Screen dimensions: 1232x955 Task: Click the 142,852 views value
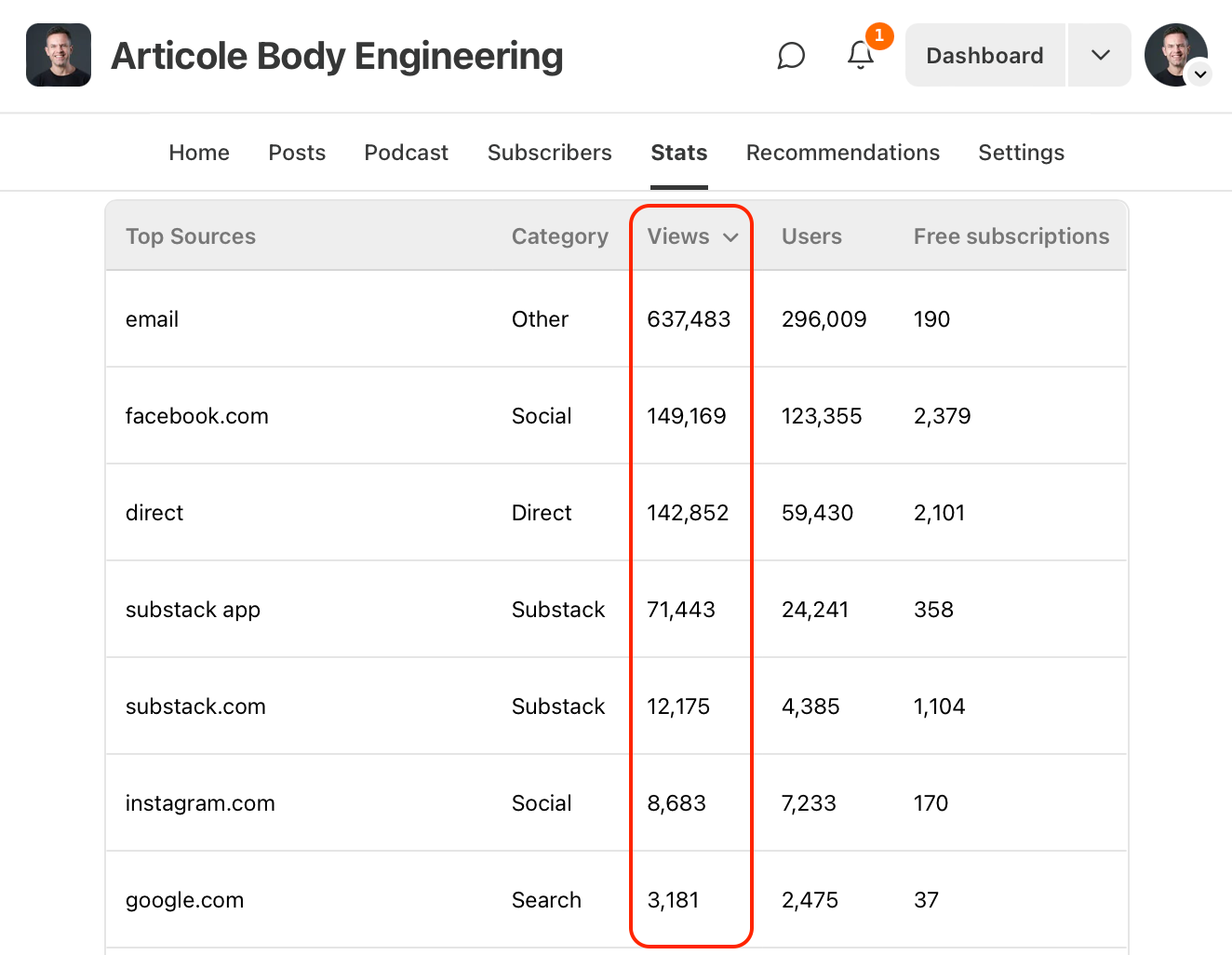click(x=688, y=513)
